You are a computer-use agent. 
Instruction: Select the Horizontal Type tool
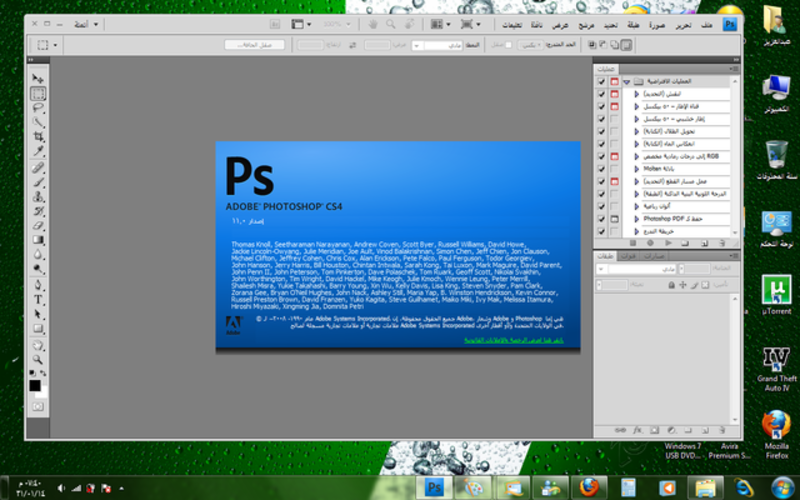coord(38,299)
